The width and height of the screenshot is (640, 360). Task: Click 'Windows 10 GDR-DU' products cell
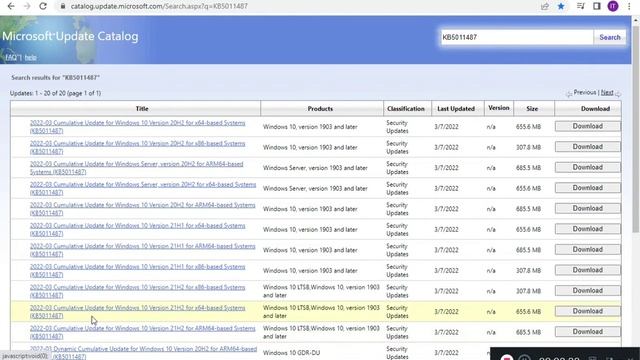tap(291, 353)
